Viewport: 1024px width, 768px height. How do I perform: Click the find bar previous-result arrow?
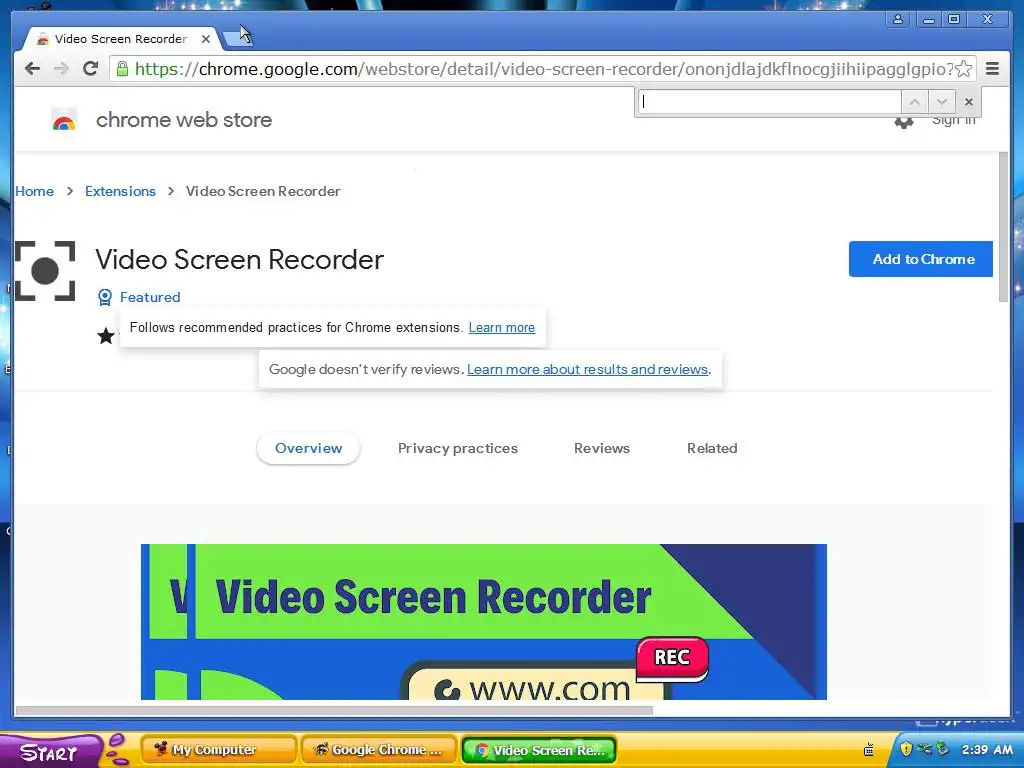[x=915, y=102]
